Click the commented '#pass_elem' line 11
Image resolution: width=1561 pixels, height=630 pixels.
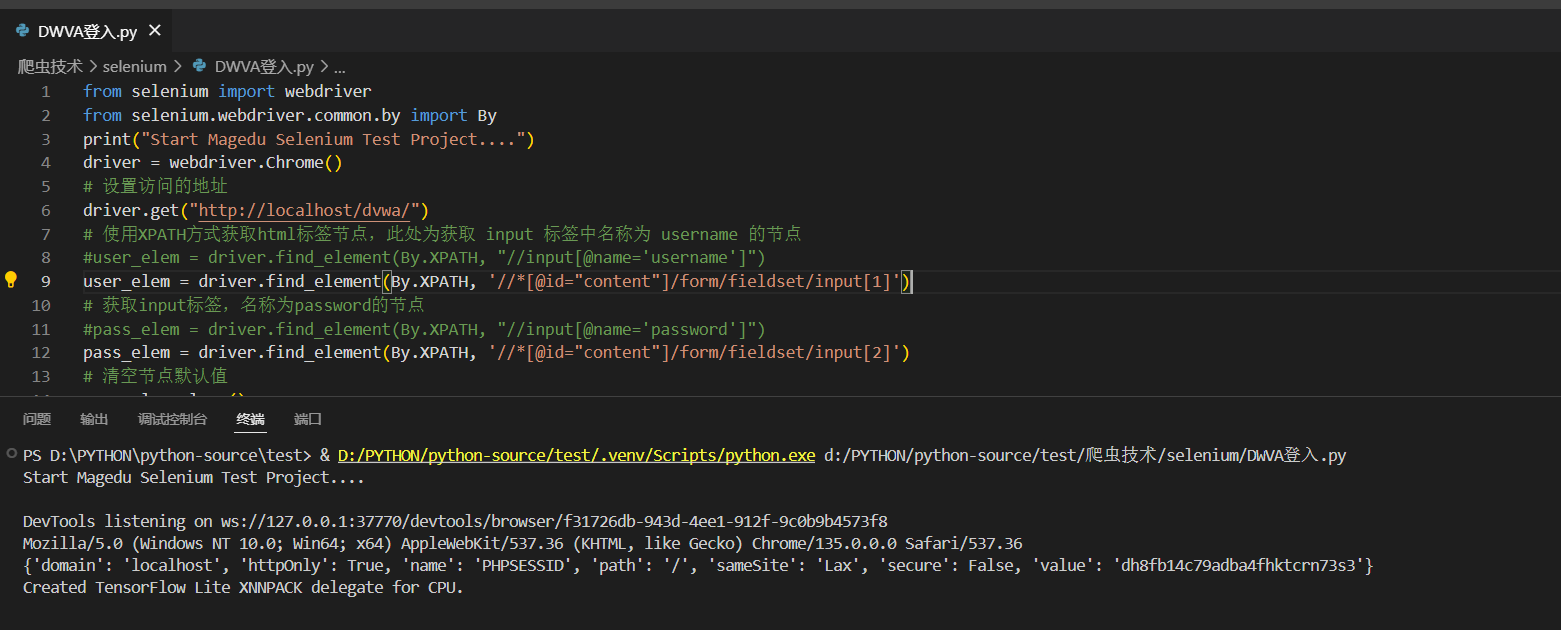tap(424, 329)
